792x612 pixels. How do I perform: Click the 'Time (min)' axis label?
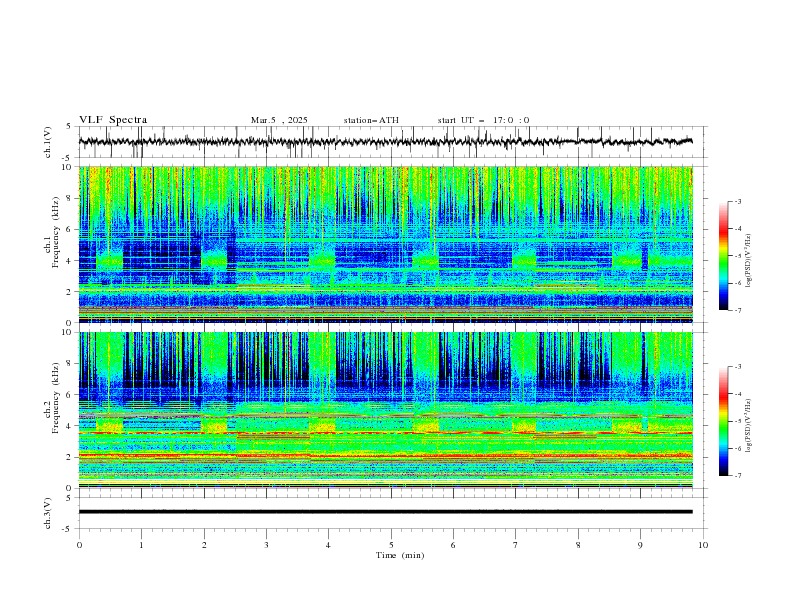pyautogui.click(x=400, y=555)
